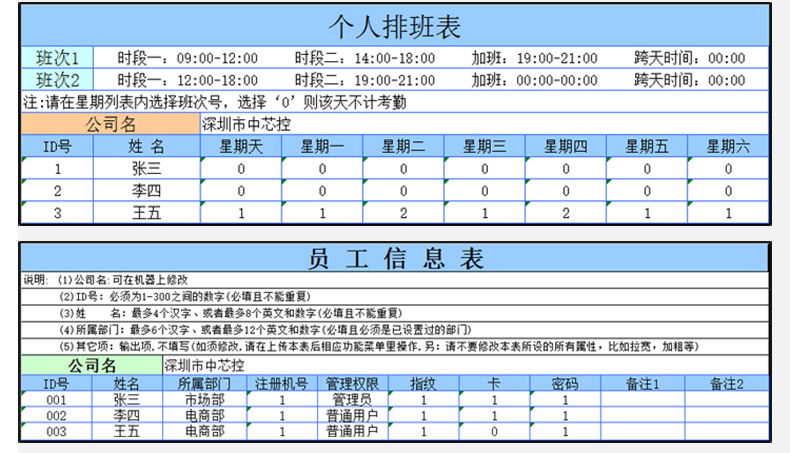Click 张三's 星期天 shift cell
790x453 pixels.
(241, 169)
